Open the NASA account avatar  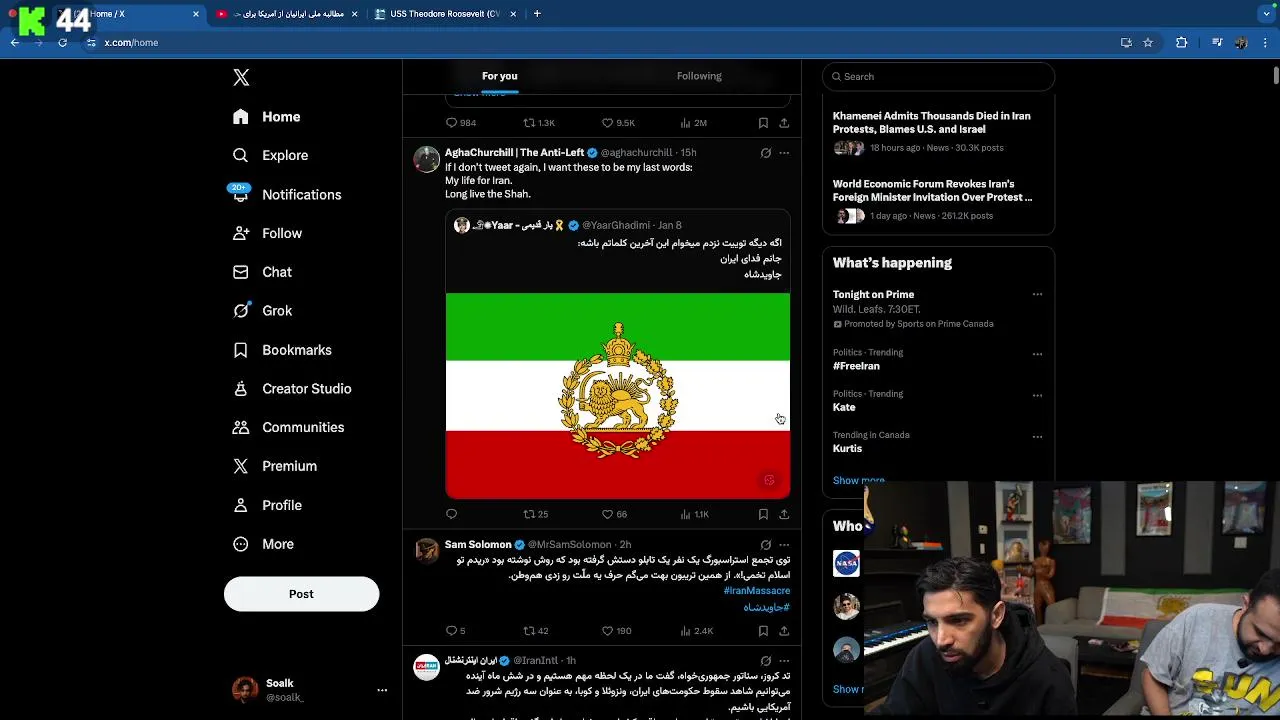point(846,564)
